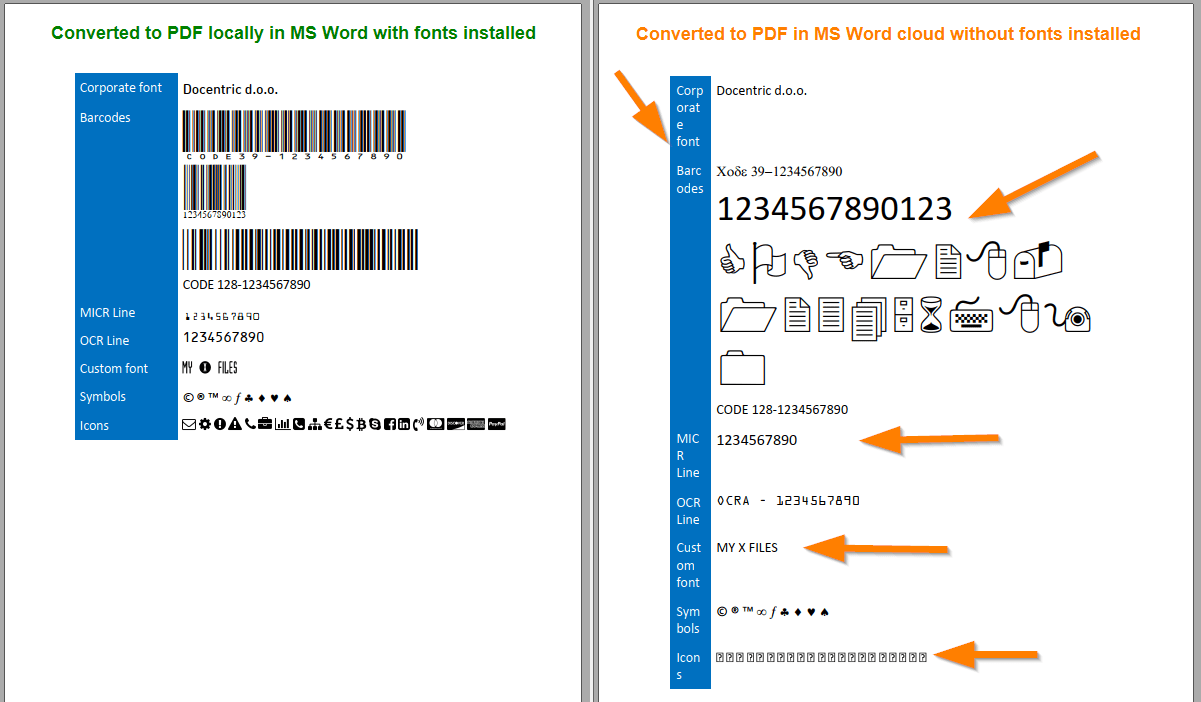The width and height of the screenshot is (1201, 702).
Task: Click the warning triangle icon
Action: [235, 424]
